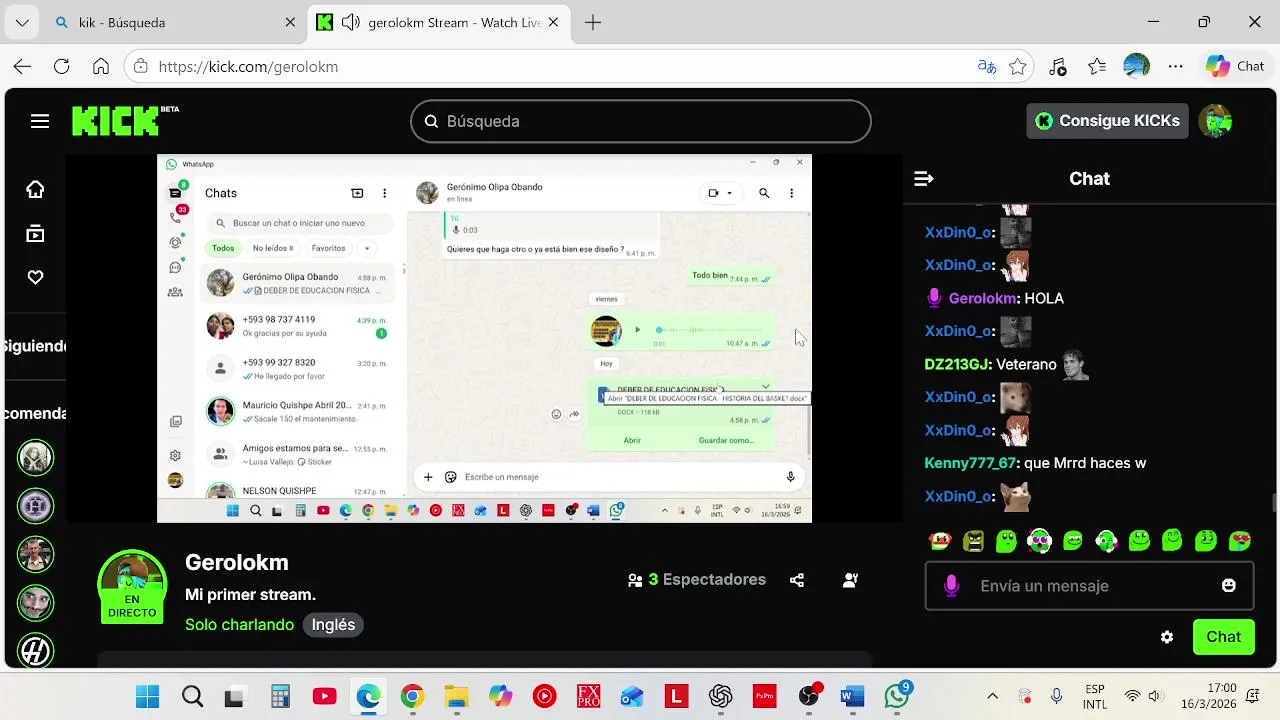Image resolution: width=1280 pixels, height=720 pixels.
Task: Click Consigue KICKs button
Action: (x=1108, y=121)
